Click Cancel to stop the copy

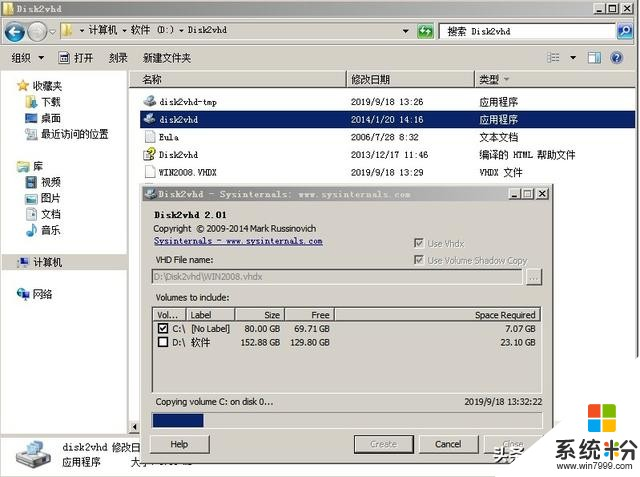pyautogui.click(x=448, y=444)
